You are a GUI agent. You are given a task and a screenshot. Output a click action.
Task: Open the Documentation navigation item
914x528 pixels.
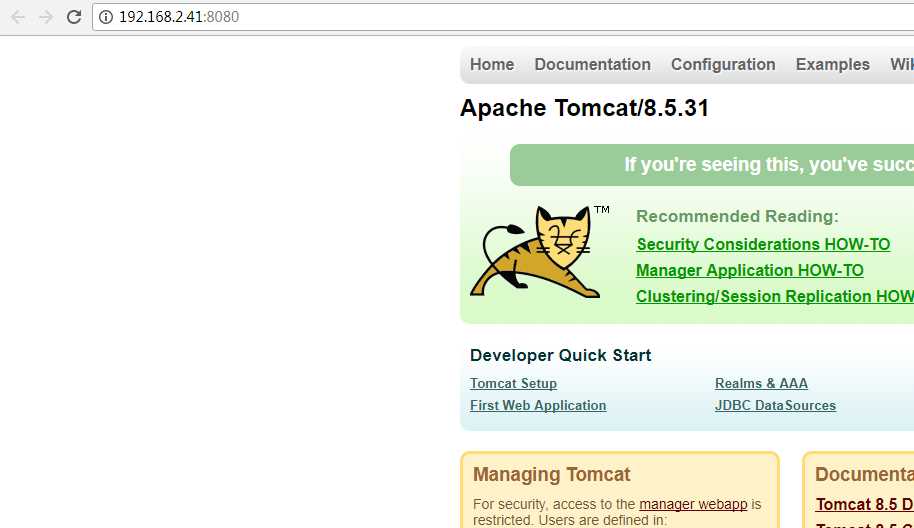click(592, 64)
